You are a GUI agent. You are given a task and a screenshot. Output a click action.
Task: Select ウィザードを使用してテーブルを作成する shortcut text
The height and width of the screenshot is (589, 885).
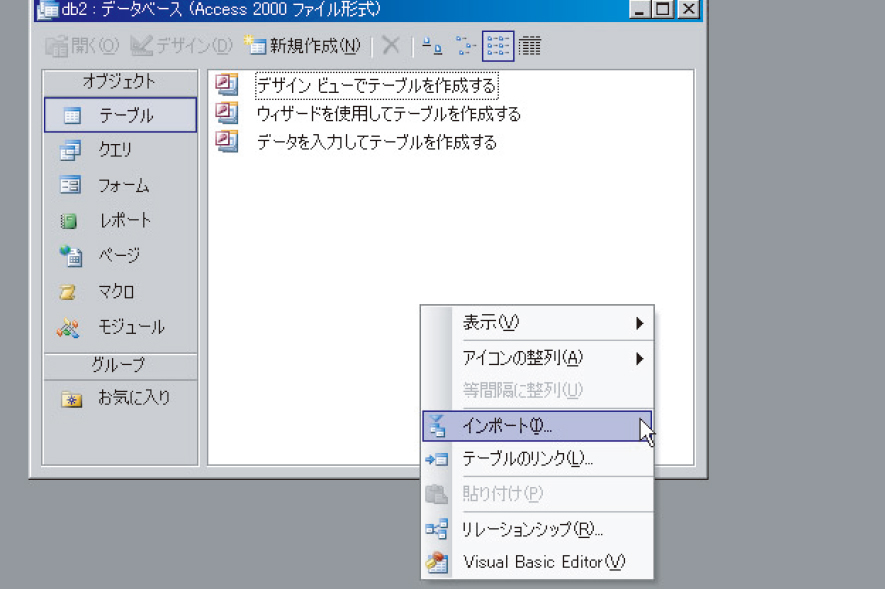click(388, 114)
